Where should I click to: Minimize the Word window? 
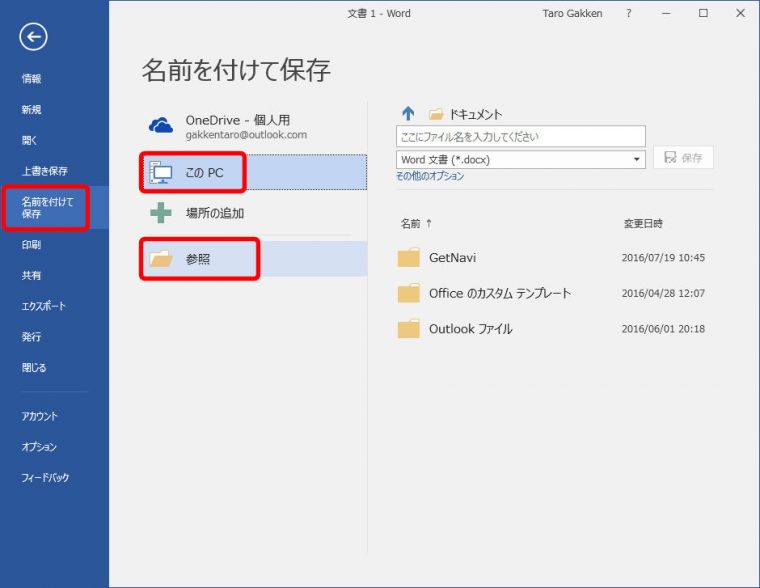click(x=666, y=14)
